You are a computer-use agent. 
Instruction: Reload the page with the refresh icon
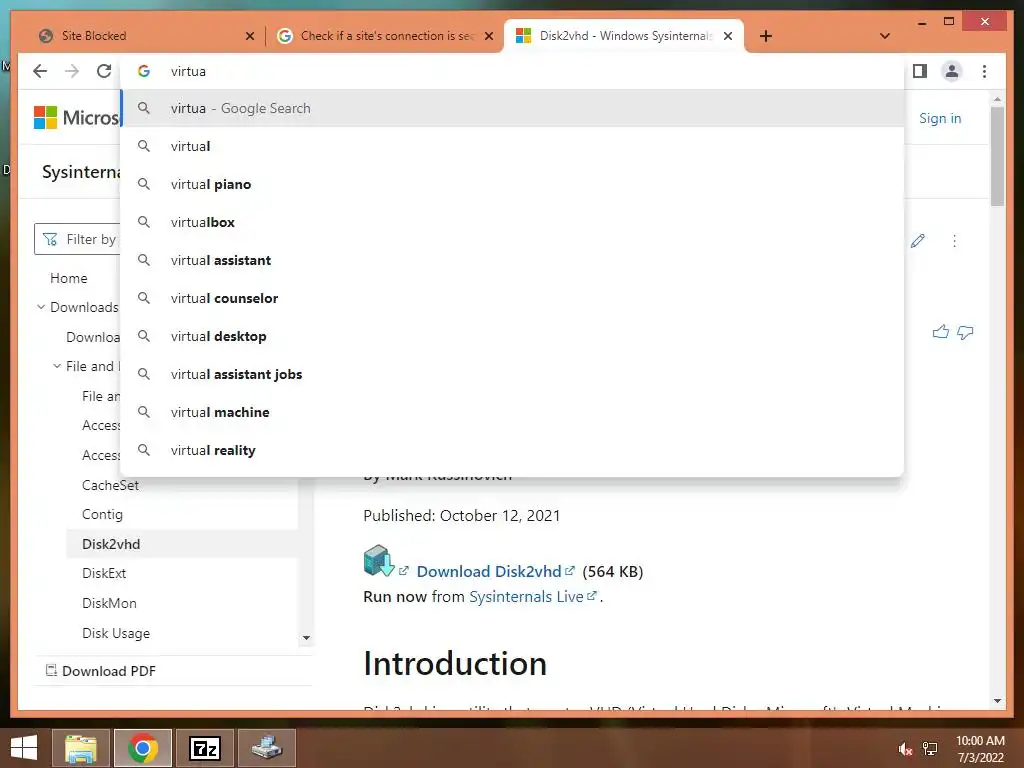click(x=104, y=71)
